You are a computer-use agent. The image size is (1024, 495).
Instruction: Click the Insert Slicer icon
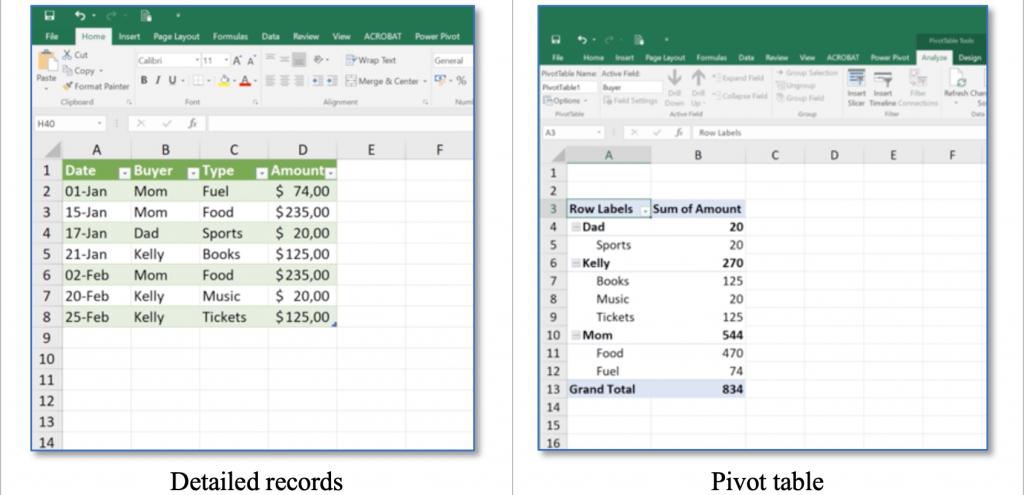point(856,79)
